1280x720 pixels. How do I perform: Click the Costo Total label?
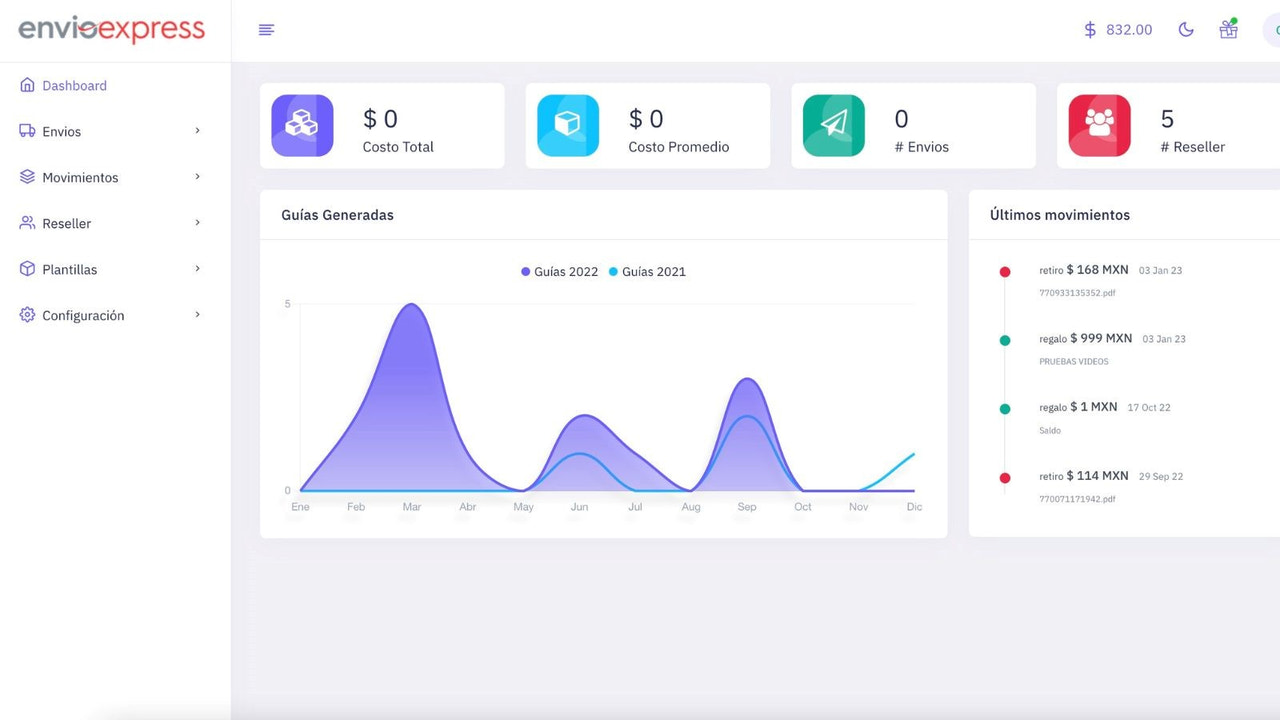(398, 147)
